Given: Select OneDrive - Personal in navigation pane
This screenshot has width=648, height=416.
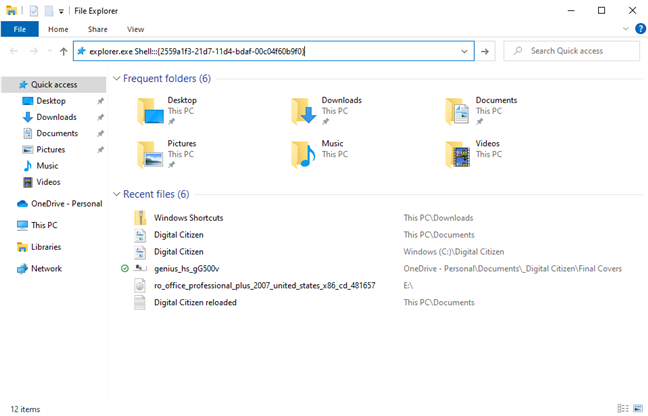Looking at the screenshot, I should (x=60, y=204).
